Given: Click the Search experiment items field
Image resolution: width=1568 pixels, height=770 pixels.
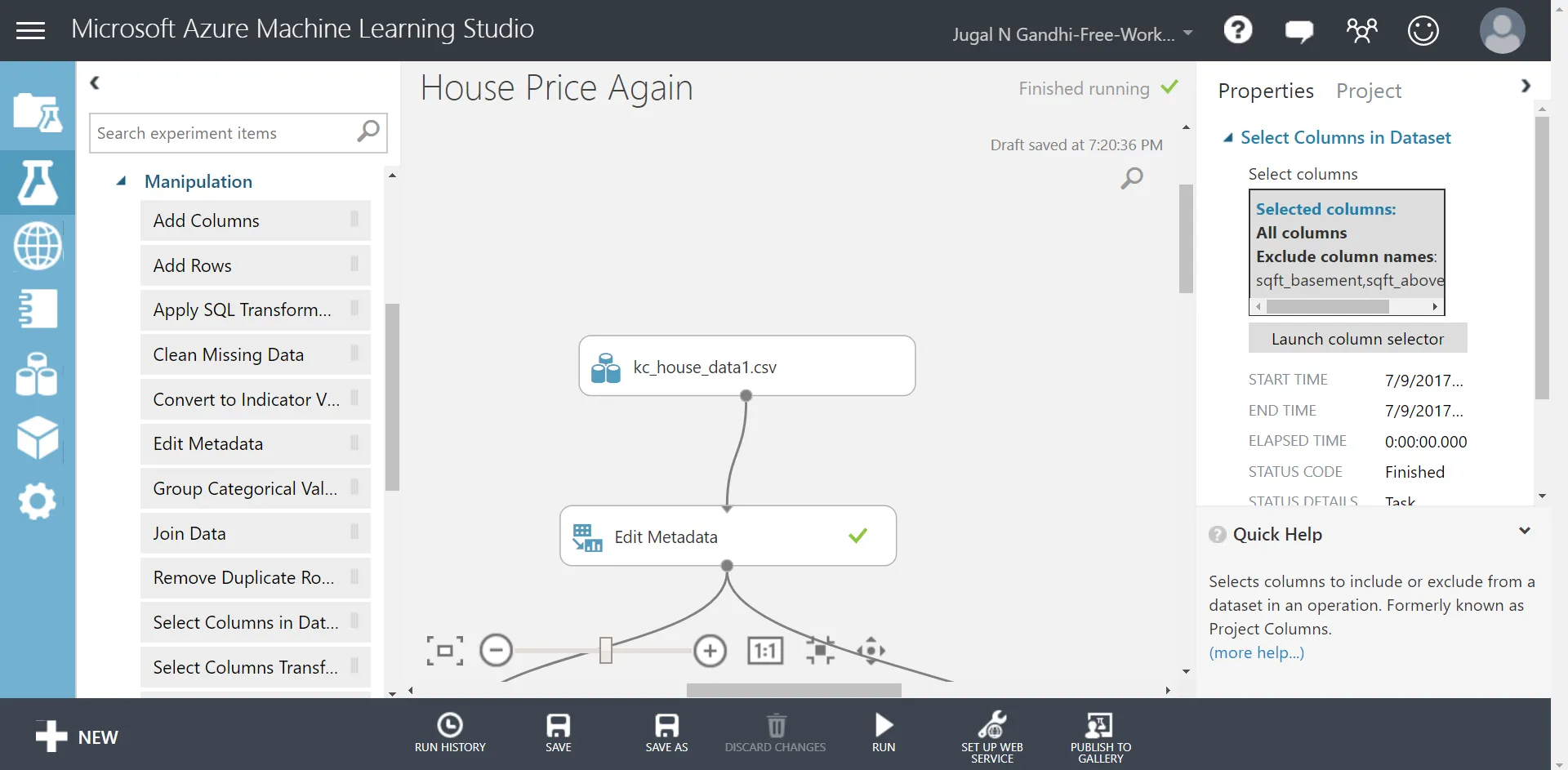Looking at the screenshot, I should (x=238, y=133).
